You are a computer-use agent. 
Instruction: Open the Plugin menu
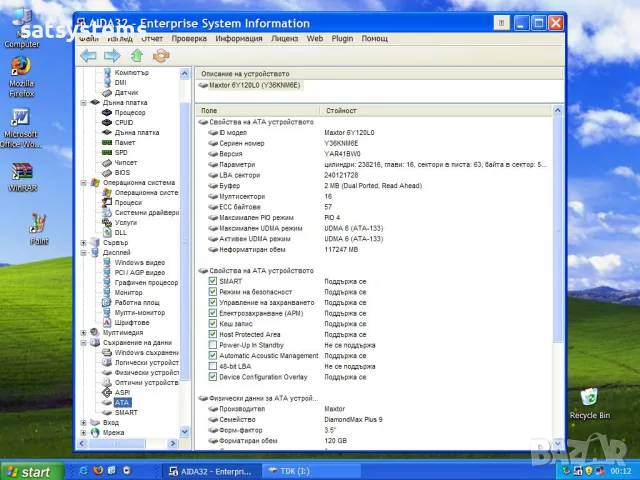[342, 38]
